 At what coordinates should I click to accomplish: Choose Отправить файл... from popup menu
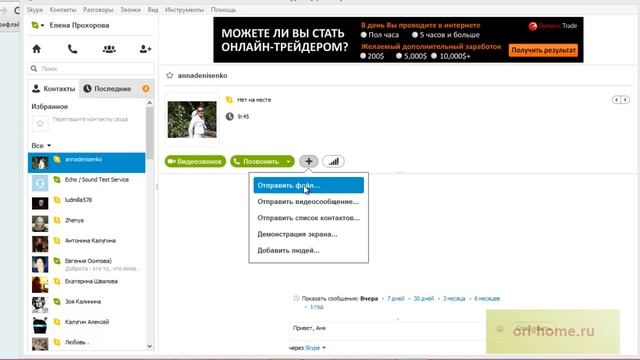[x=309, y=185]
